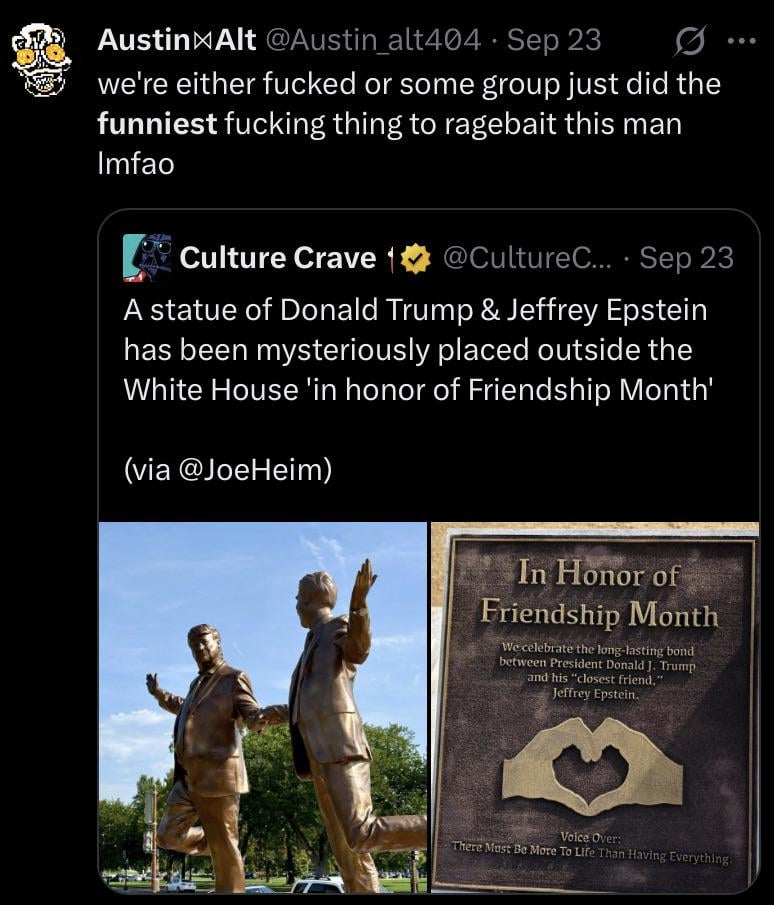Click the Sep 23 timestamp on AustinAlt's post
This screenshot has height=905, width=774.
[554, 40]
